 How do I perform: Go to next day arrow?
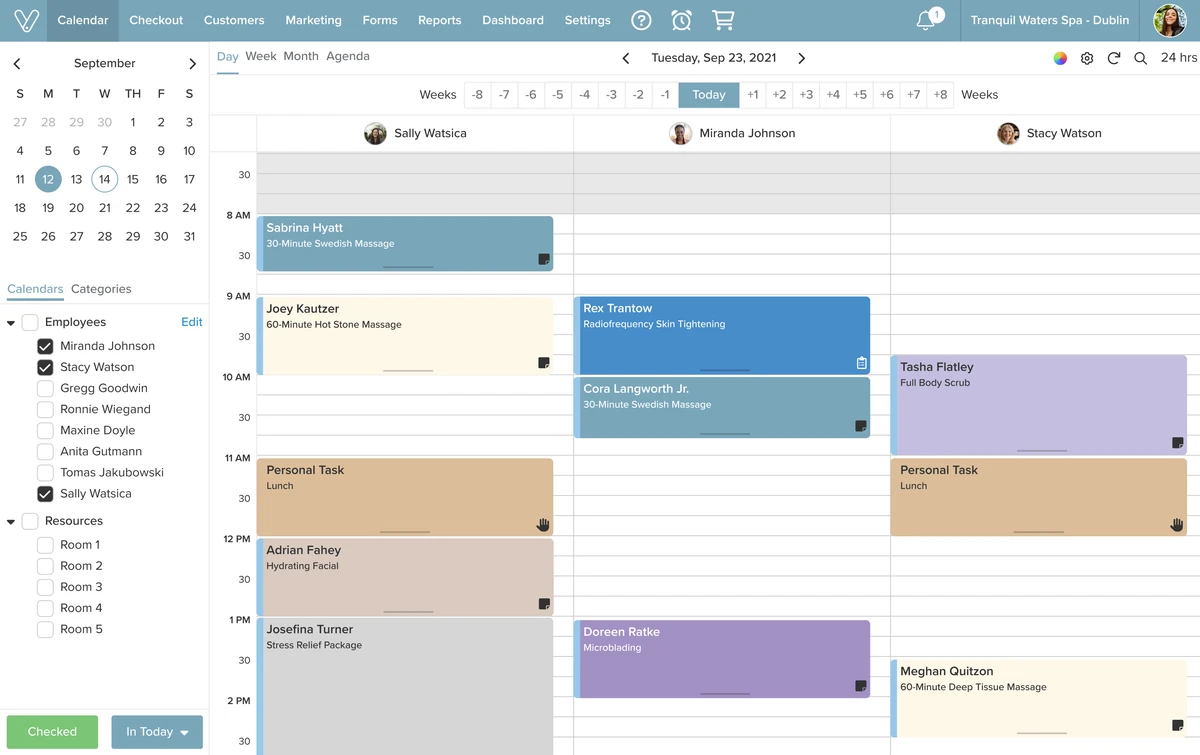pyautogui.click(x=801, y=58)
